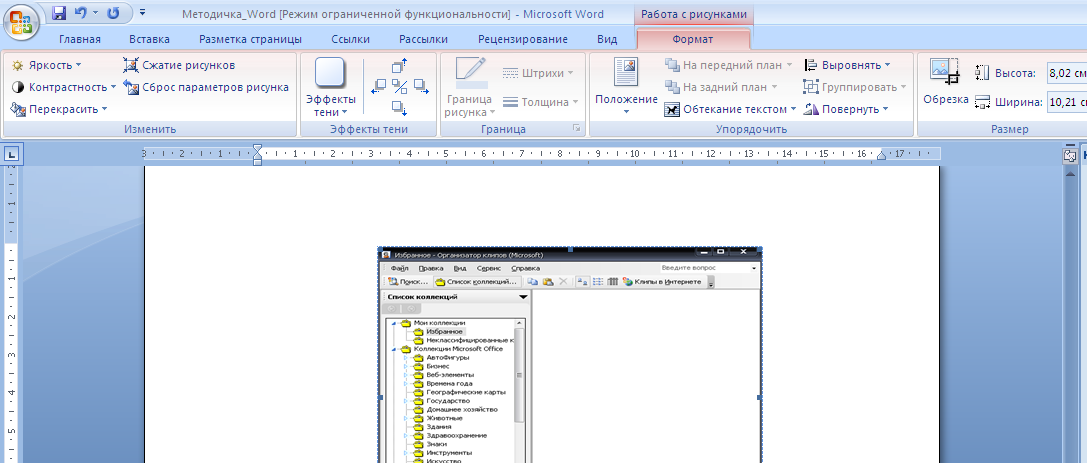The height and width of the screenshot is (463, 1087).
Task: Open the Толщина line weight dropdown
Action: click(540, 102)
